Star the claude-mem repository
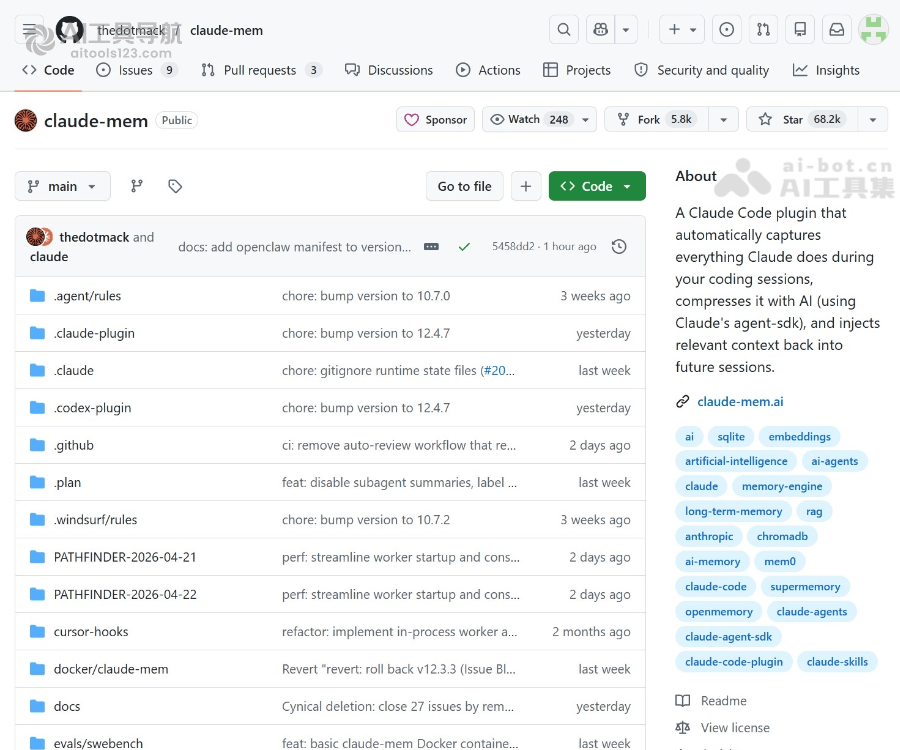 coord(802,119)
